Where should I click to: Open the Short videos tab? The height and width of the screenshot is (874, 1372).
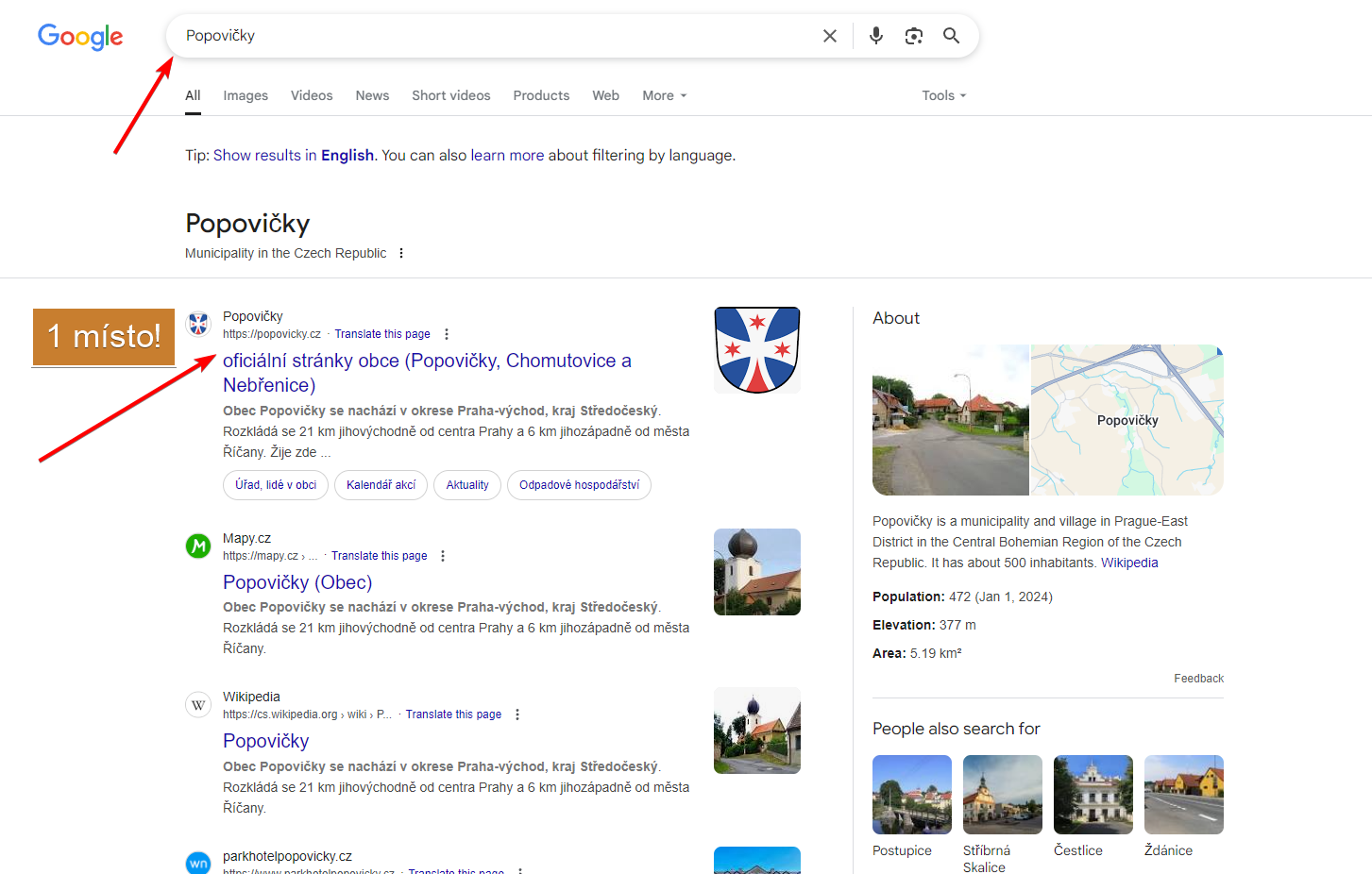click(x=451, y=95)
